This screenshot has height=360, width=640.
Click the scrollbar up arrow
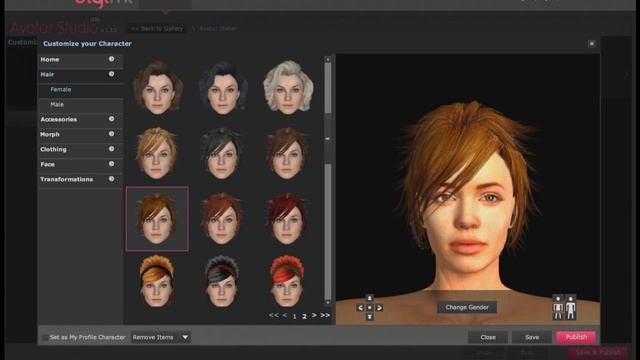click(328, 60)
